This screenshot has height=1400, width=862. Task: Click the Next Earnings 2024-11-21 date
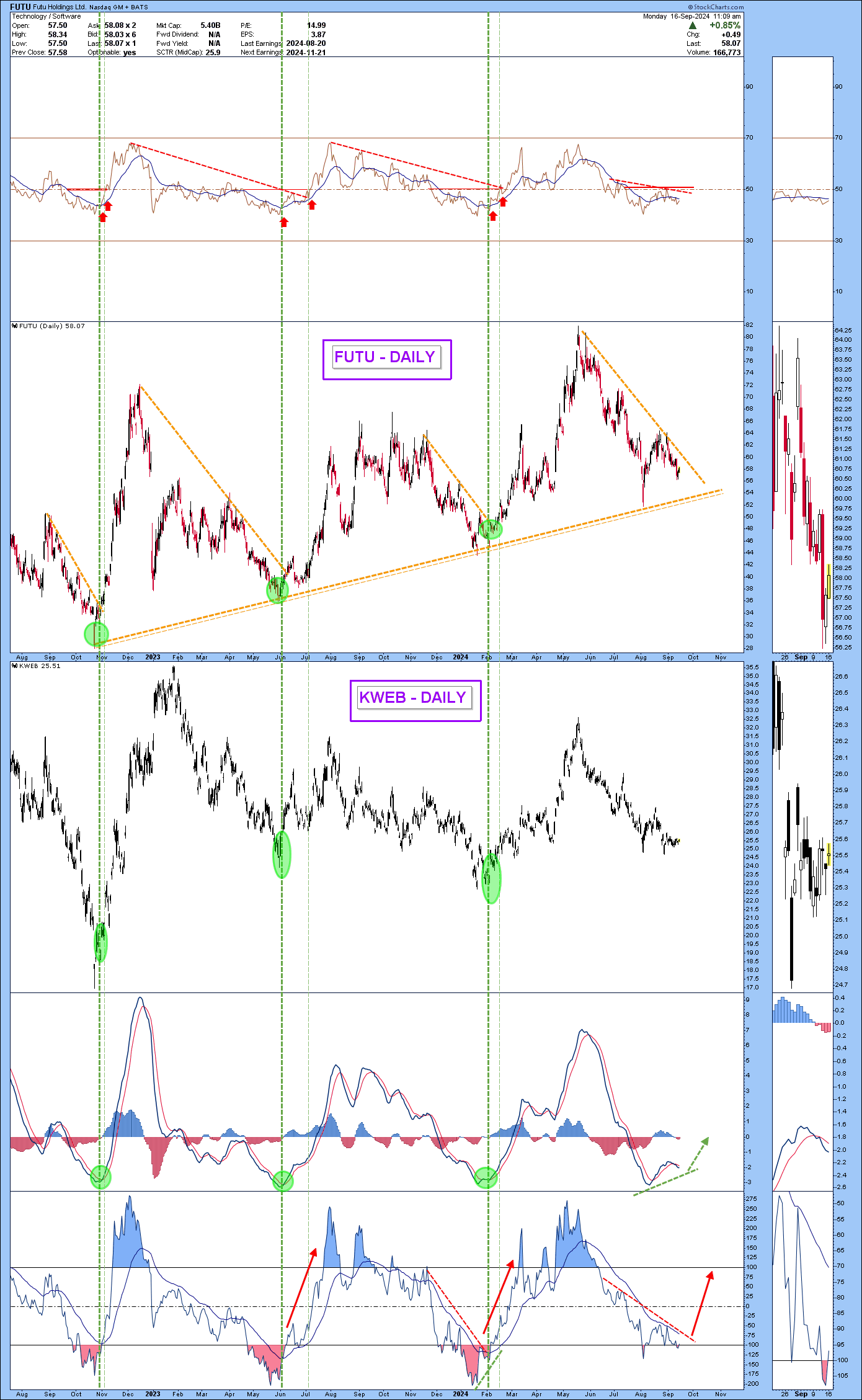306,53
